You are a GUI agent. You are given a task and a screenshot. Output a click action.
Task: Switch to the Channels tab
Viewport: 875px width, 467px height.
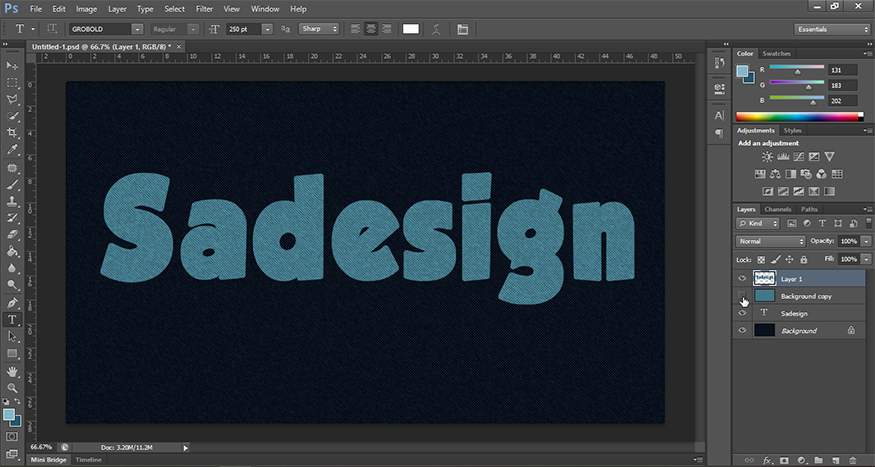pyautogui.click(x=778, y=209)
